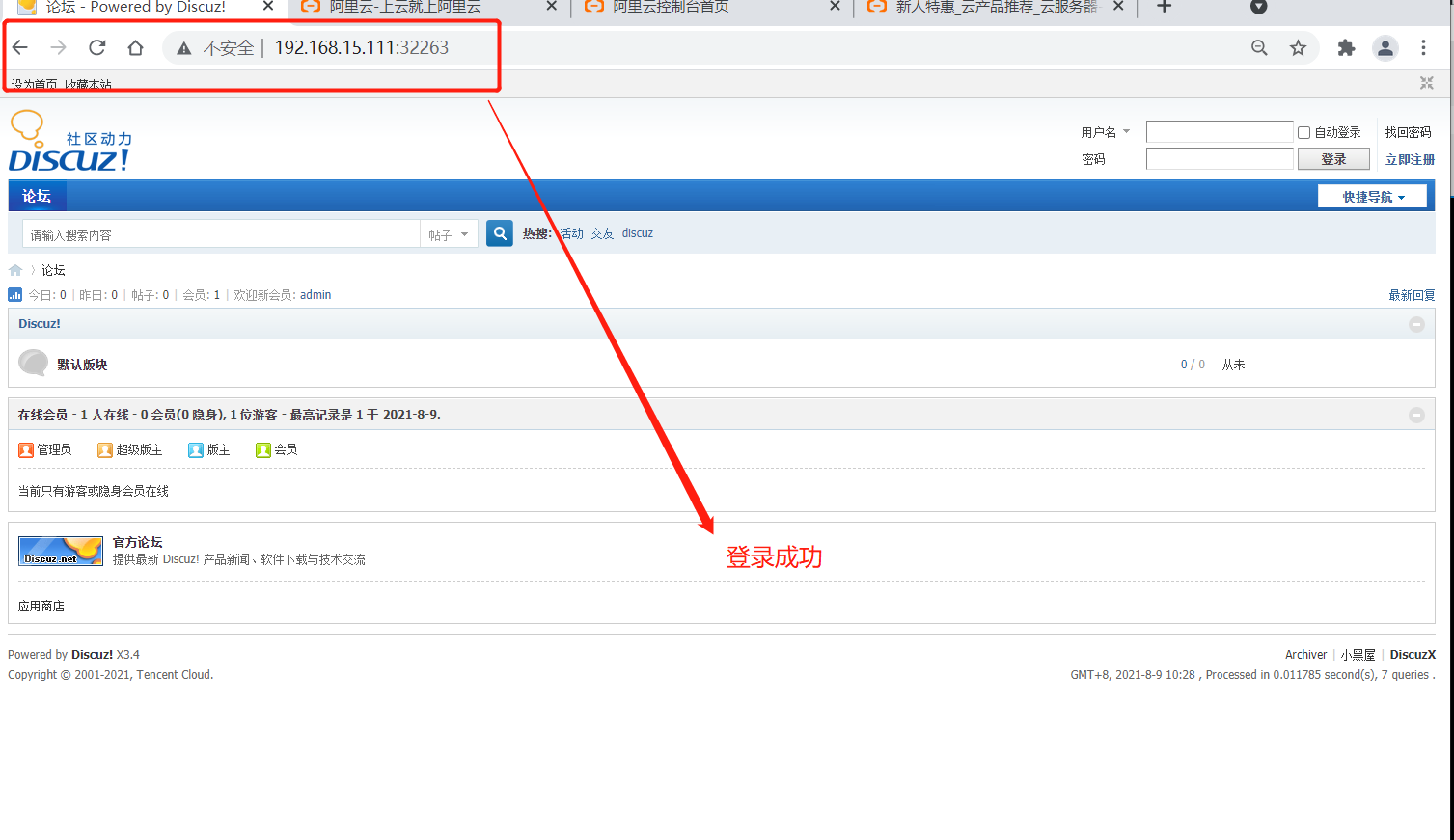
Task: Open the circled tab search arrow in tab strip
Action: (1258, 7)
